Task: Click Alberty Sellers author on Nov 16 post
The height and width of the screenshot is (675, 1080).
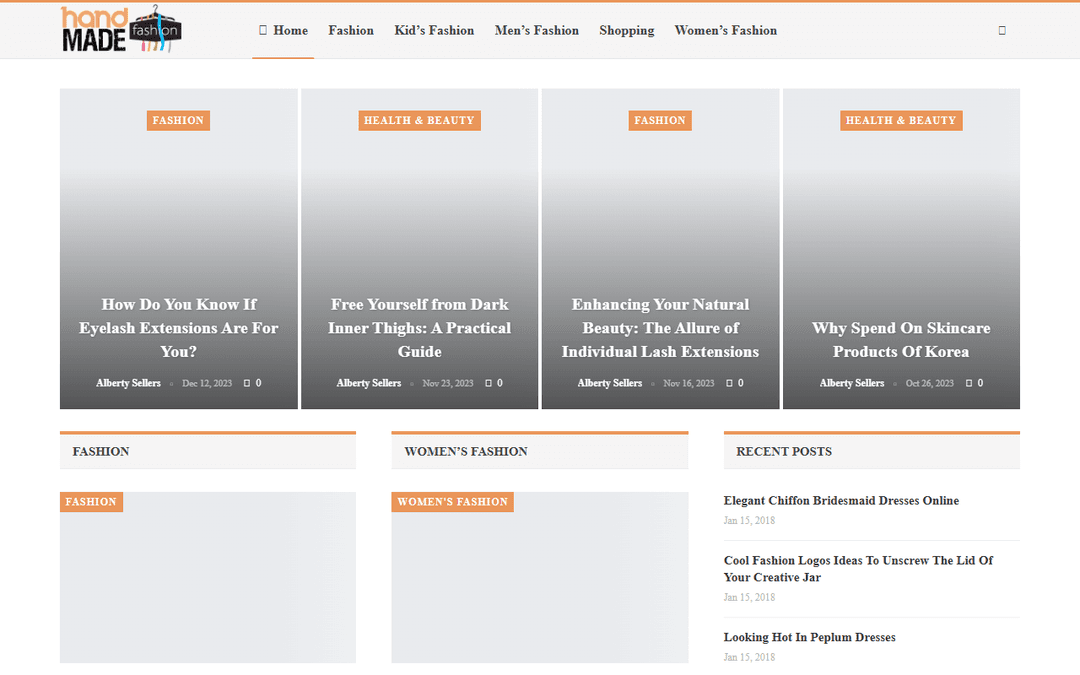Action: pos(610,383)
